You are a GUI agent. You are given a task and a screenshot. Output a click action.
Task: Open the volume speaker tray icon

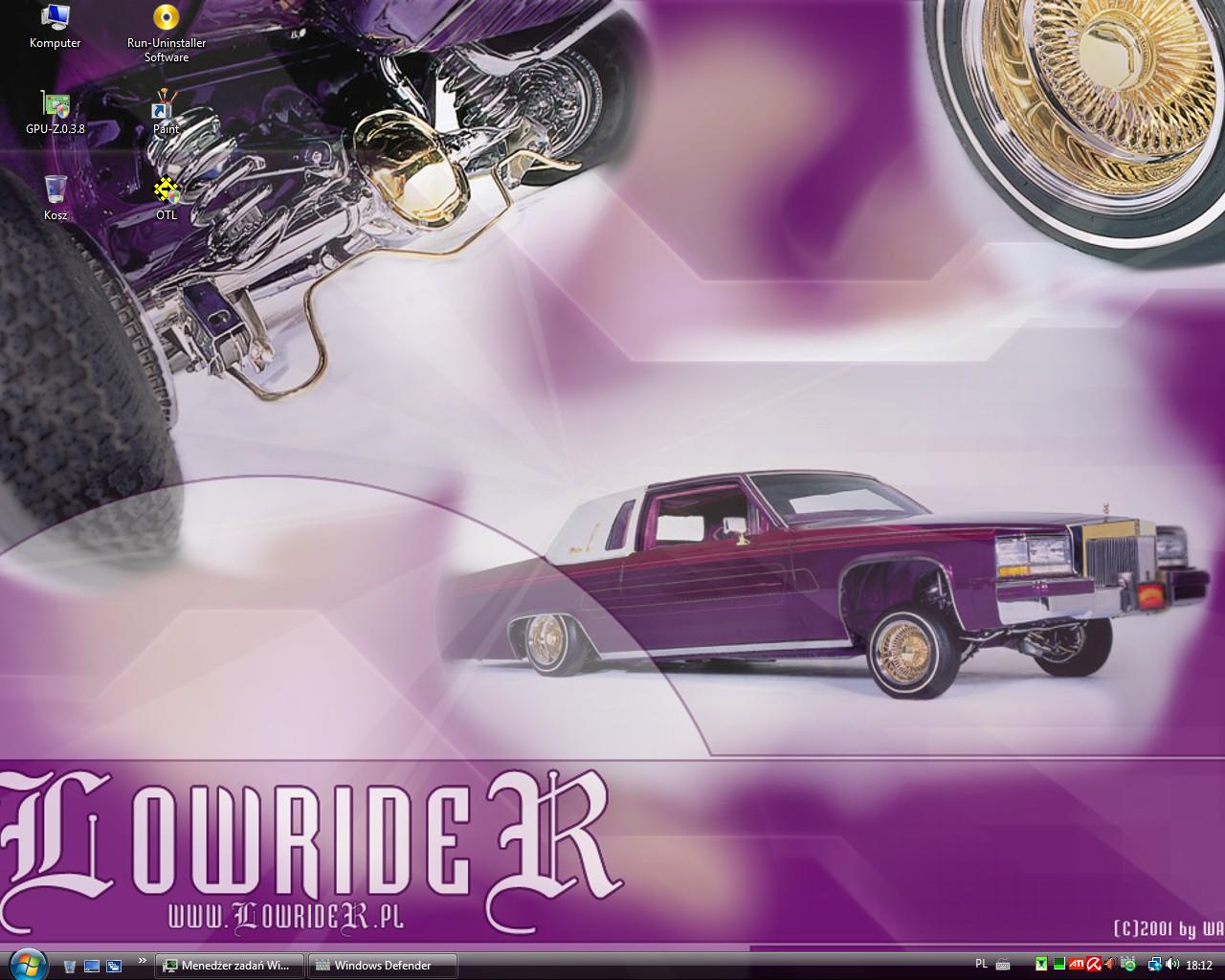click(x=1172, y=965)
